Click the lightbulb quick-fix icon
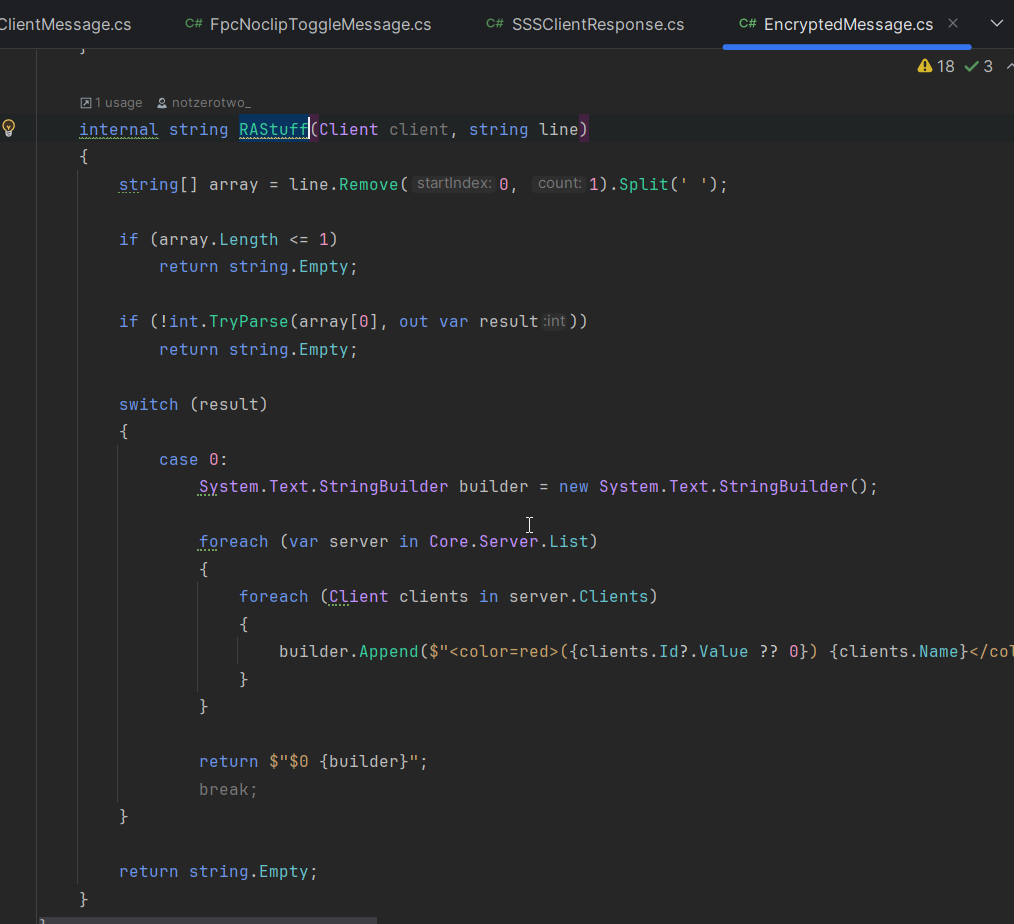The width and height of the screenshot is (1014, 924). [8, 127]
